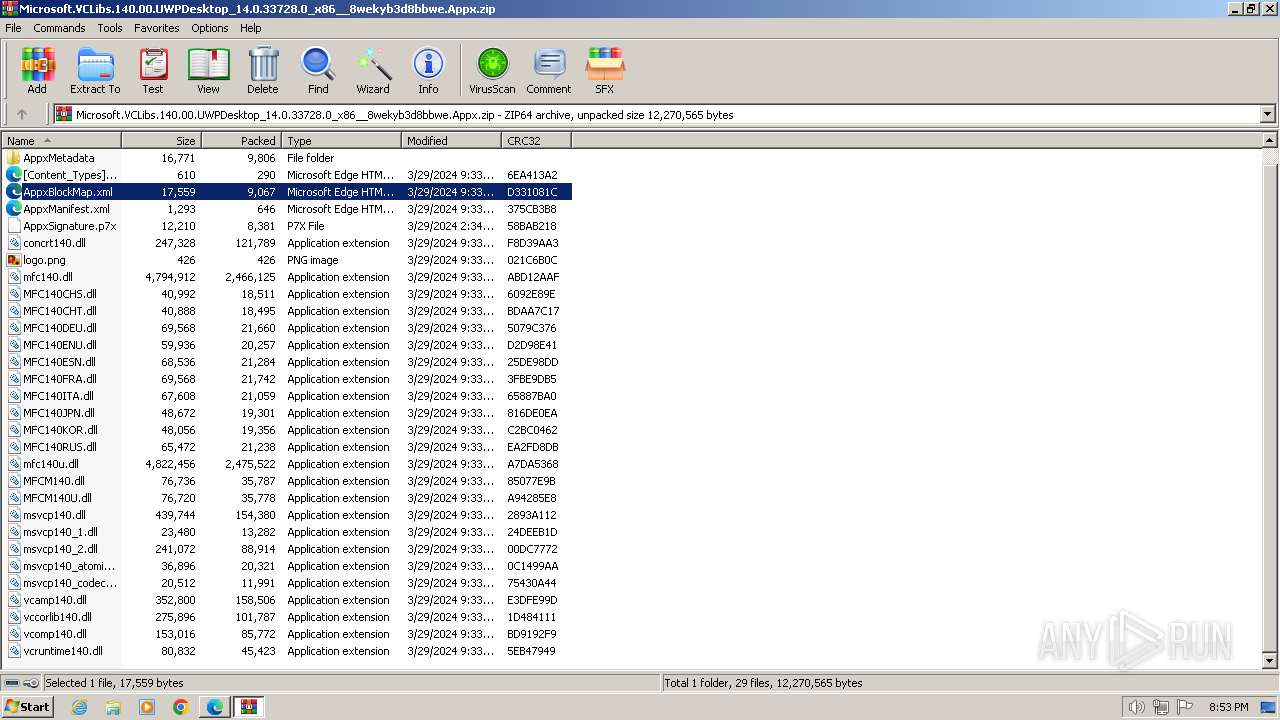The height and width of the screenshot is (720, 1280).
Task: Click the logo.png file icon
Action: 14,260
